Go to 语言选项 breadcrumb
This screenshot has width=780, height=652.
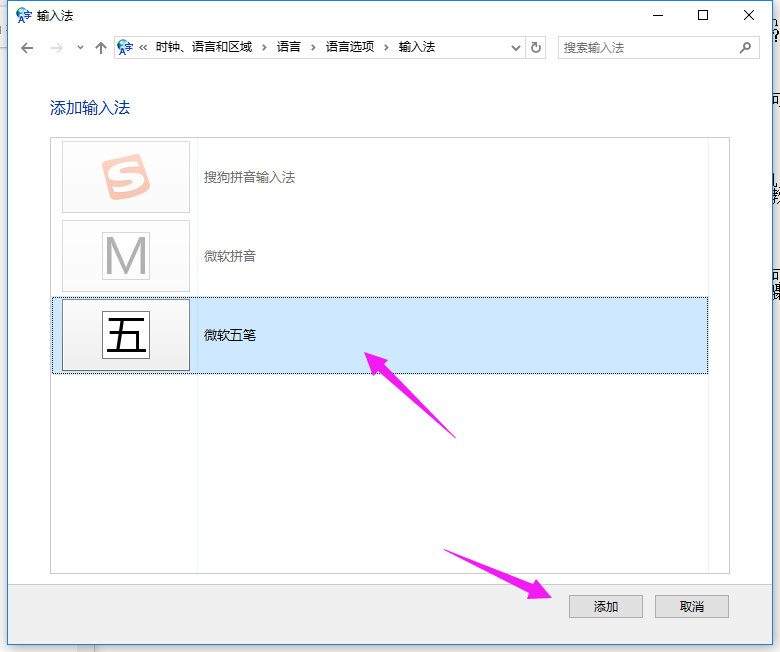pyautogui.click(x=350, y=47)
